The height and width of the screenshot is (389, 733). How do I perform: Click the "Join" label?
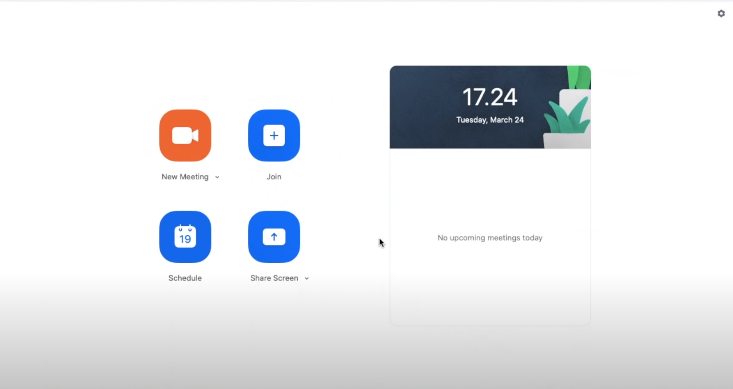tap(274, 177)
